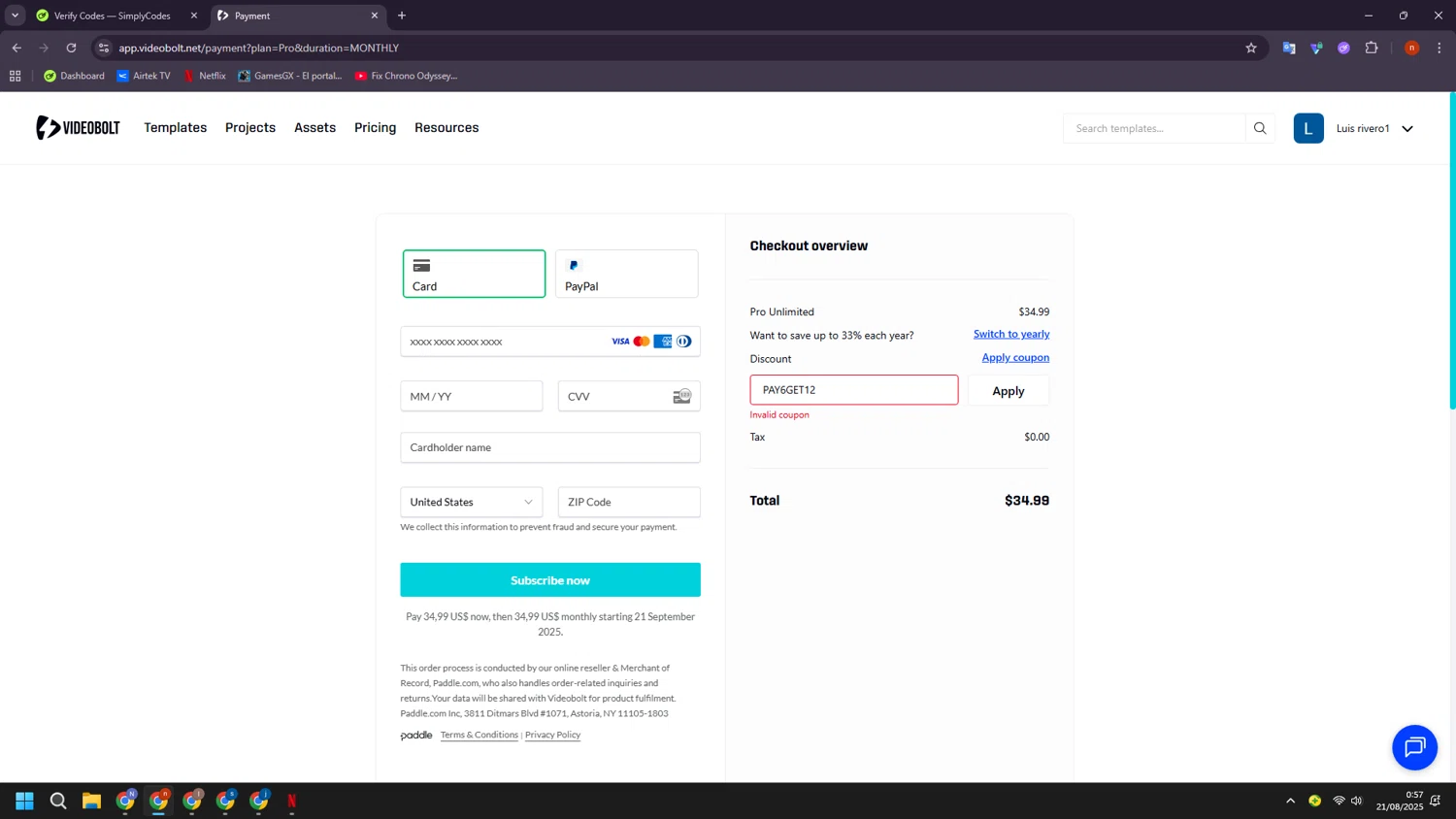Open Pricing page
The width and height of the screenshot is (1456, 819).
tap(375, 127)
